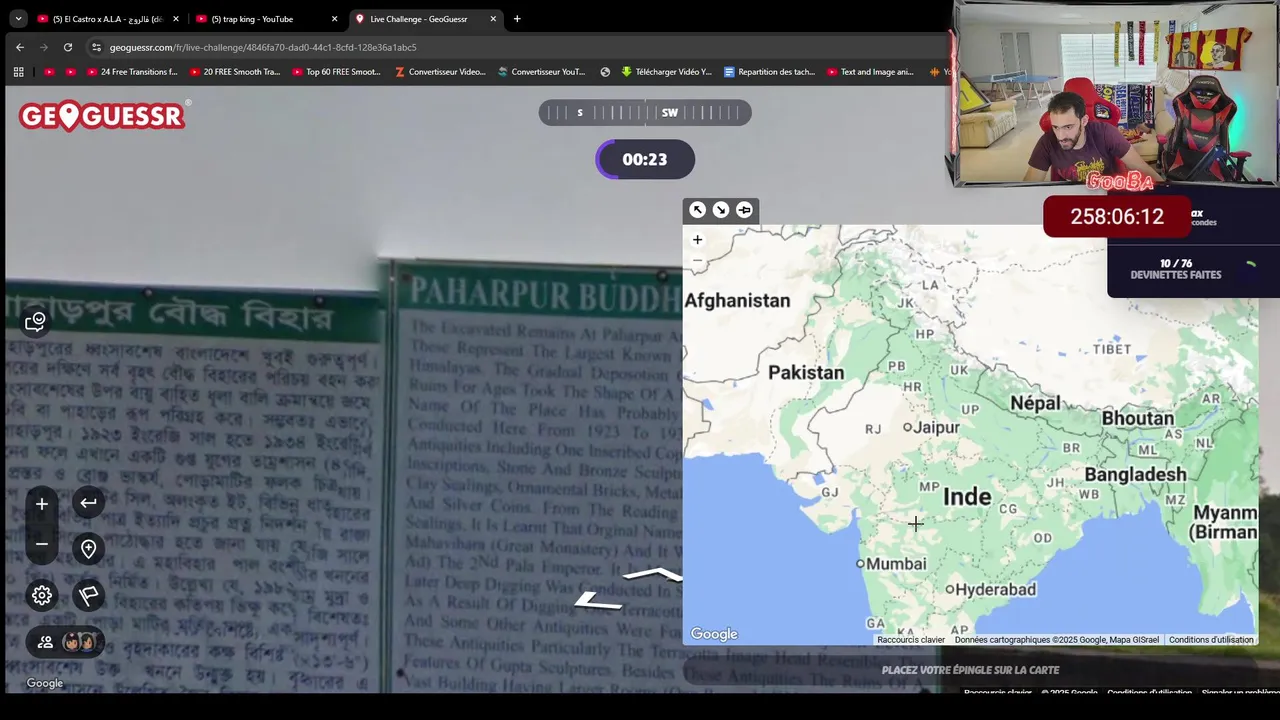The height and width of the screenshot is (720, 1280).
Task: Click Jaipur on the map
Action: (x=931, y=427)
